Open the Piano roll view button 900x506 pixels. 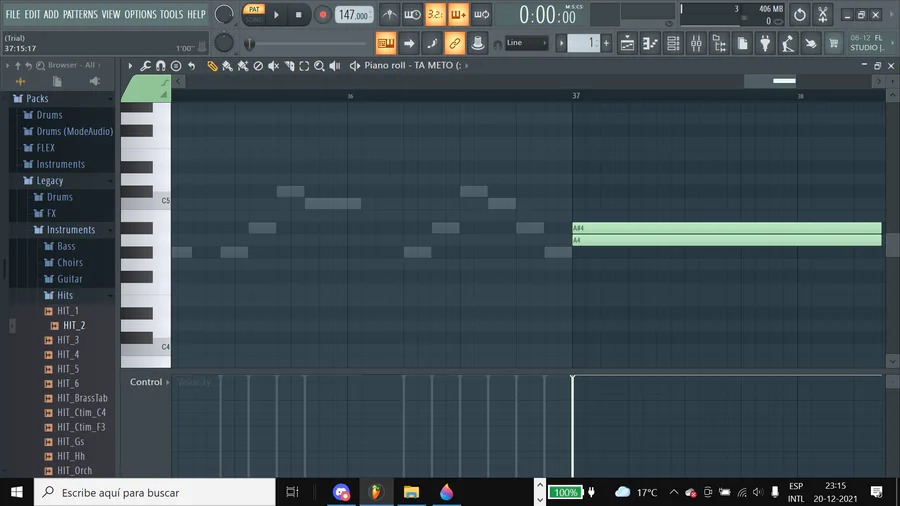tap(650, 43)
